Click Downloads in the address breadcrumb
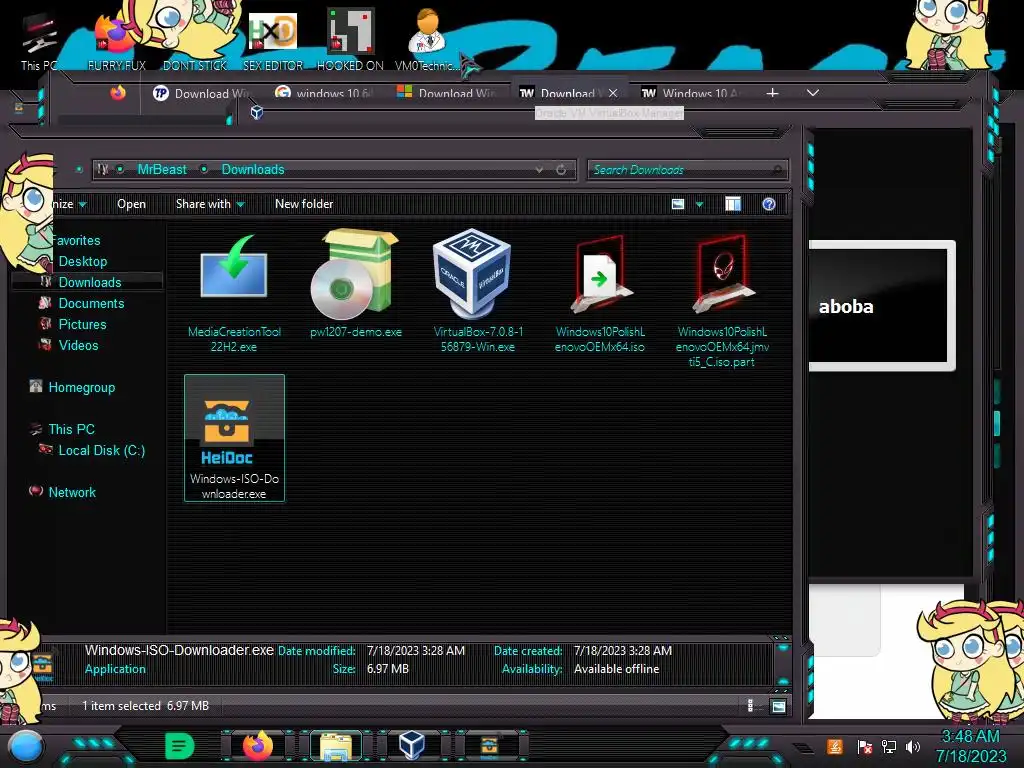The width and height of the screenshot is (1024, 768). pyautogui.click(x=253, y=170)
